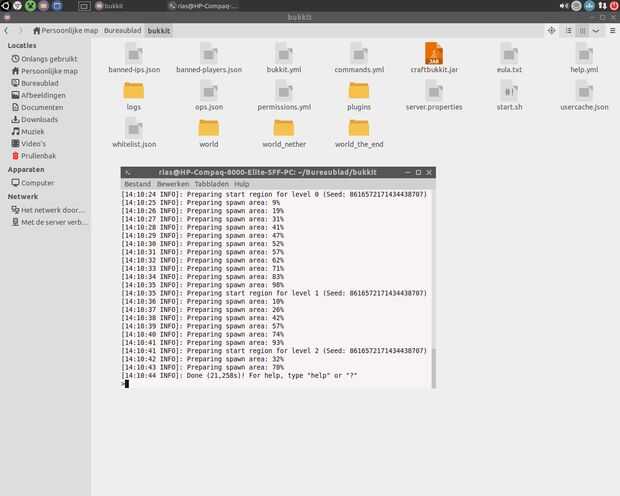Open Bureaublad in sidebar

click(36, 83)
